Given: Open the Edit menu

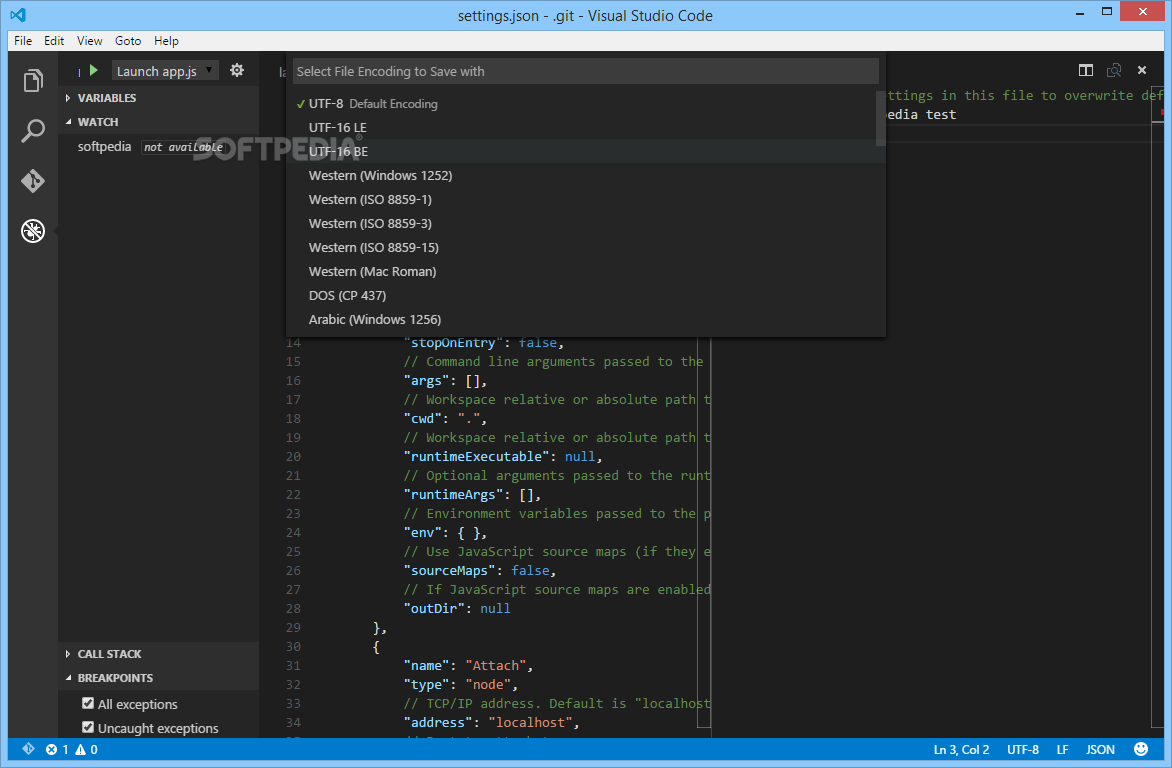Looking at the screenshot, I should click(54, 40).
